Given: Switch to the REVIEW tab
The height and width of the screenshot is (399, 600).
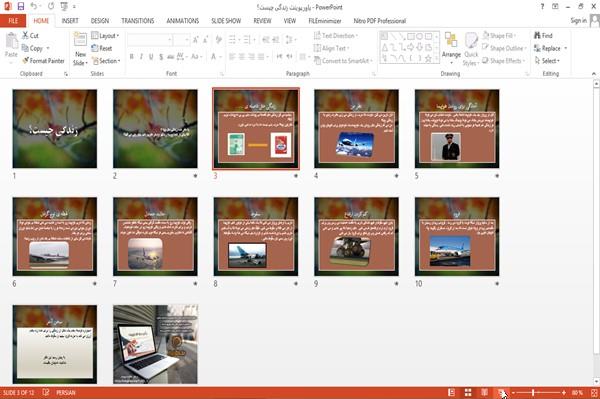Looking at the screenshot, I should point(262,21).
